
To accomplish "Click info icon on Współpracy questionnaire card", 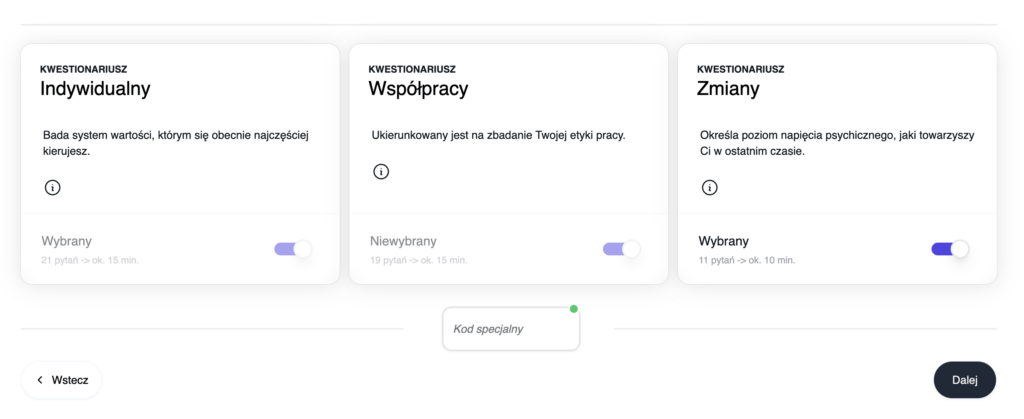I will [381, 172].
